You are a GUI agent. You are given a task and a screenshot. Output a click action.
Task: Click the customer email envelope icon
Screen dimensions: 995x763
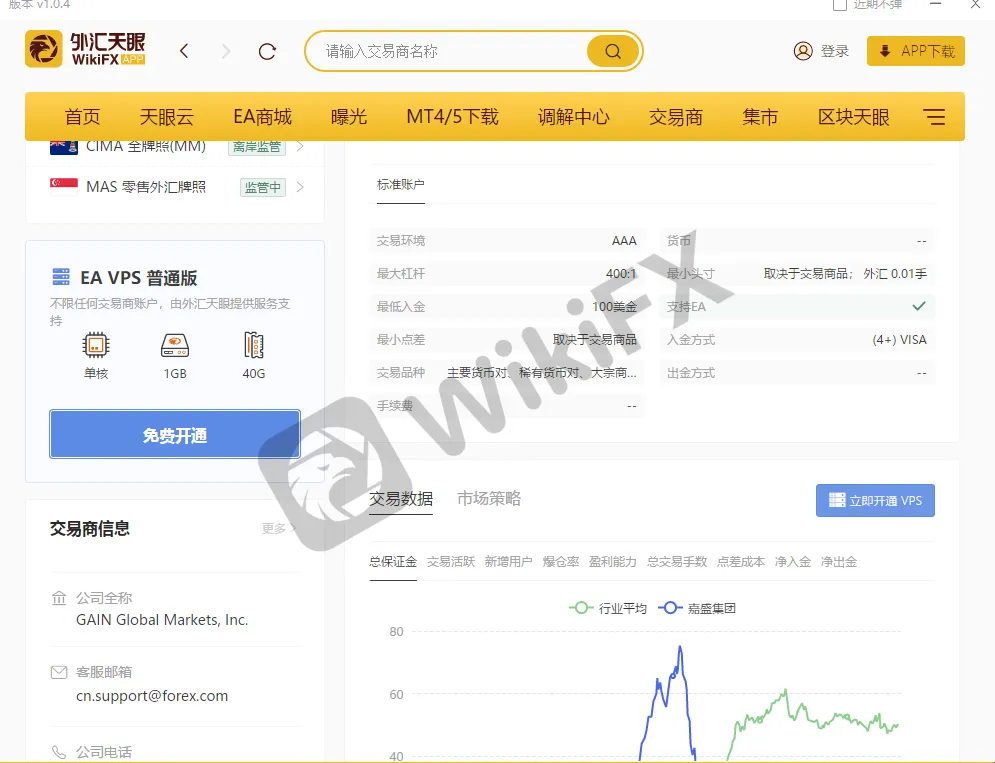coord(59,672)
